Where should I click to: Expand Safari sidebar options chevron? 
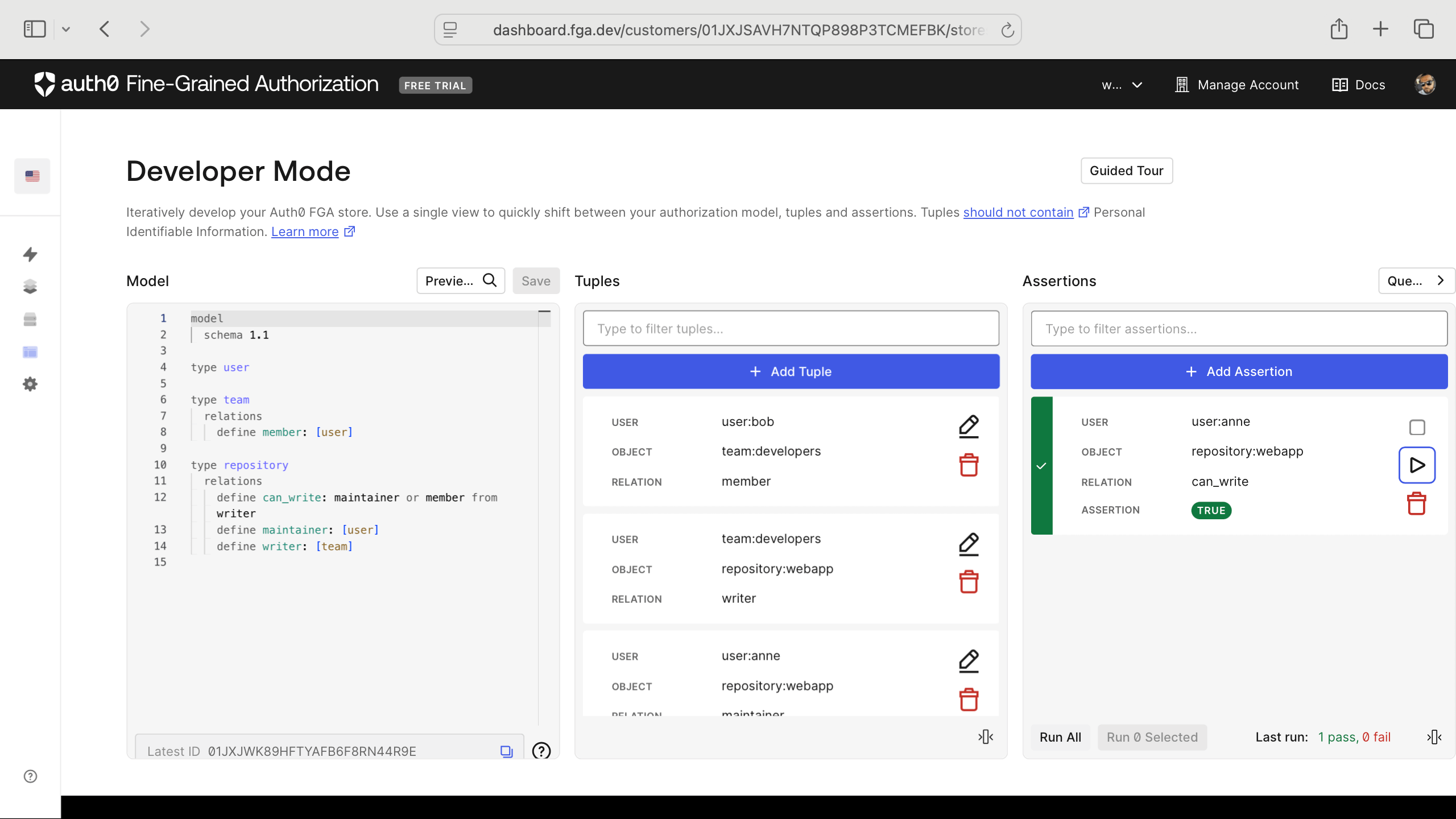pos(66,29)
